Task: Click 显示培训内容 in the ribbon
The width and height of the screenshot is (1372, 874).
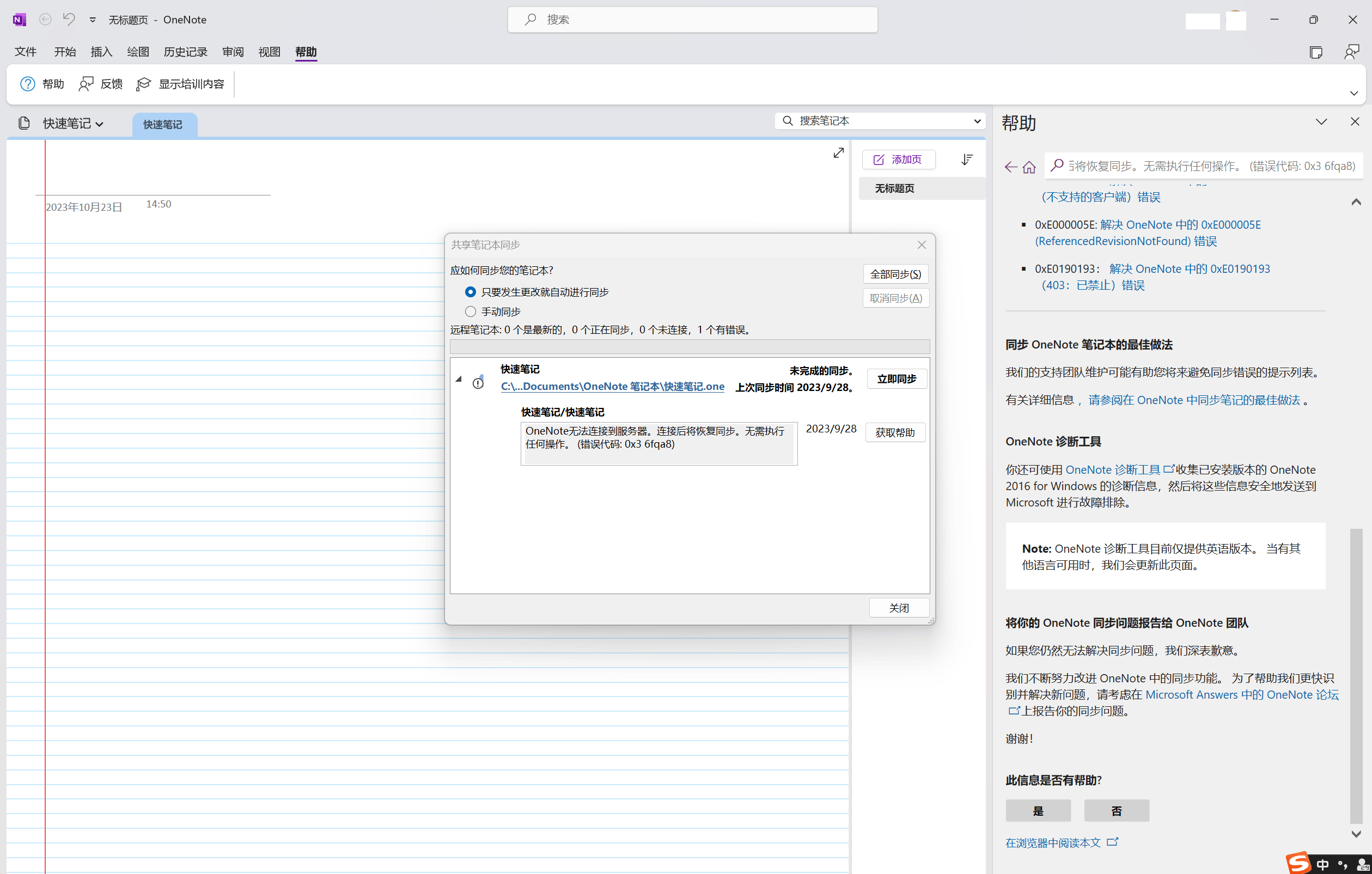Action: 181,84
